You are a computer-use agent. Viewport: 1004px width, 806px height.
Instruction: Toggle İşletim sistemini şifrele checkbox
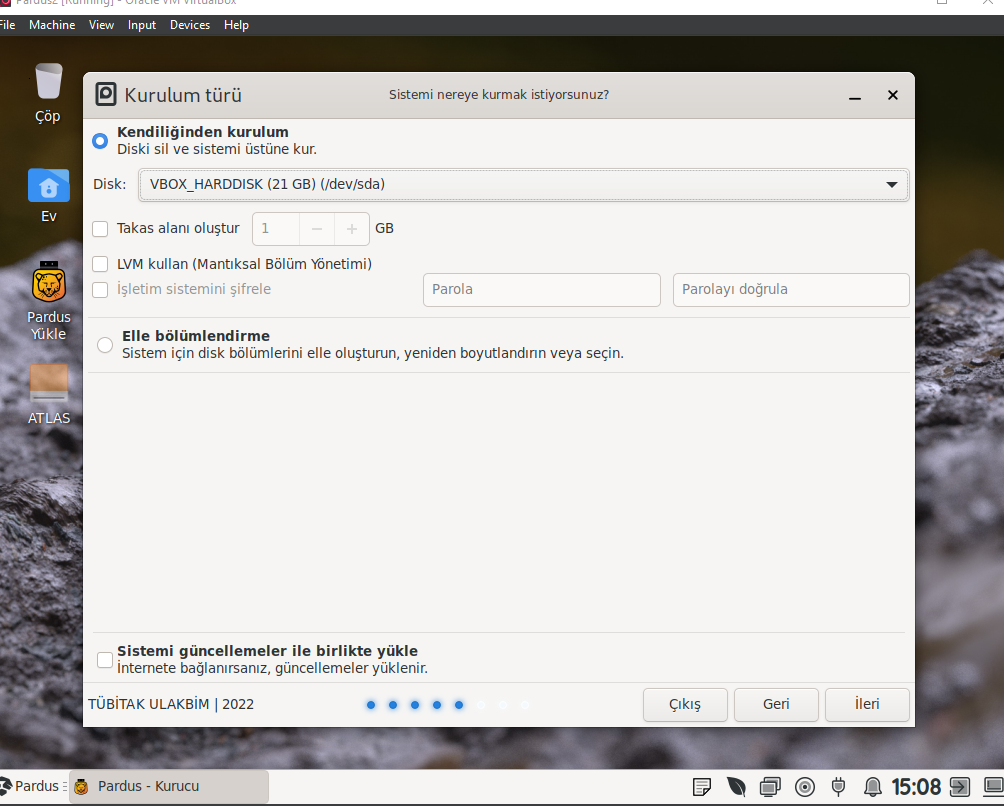(x=101, y=289)
